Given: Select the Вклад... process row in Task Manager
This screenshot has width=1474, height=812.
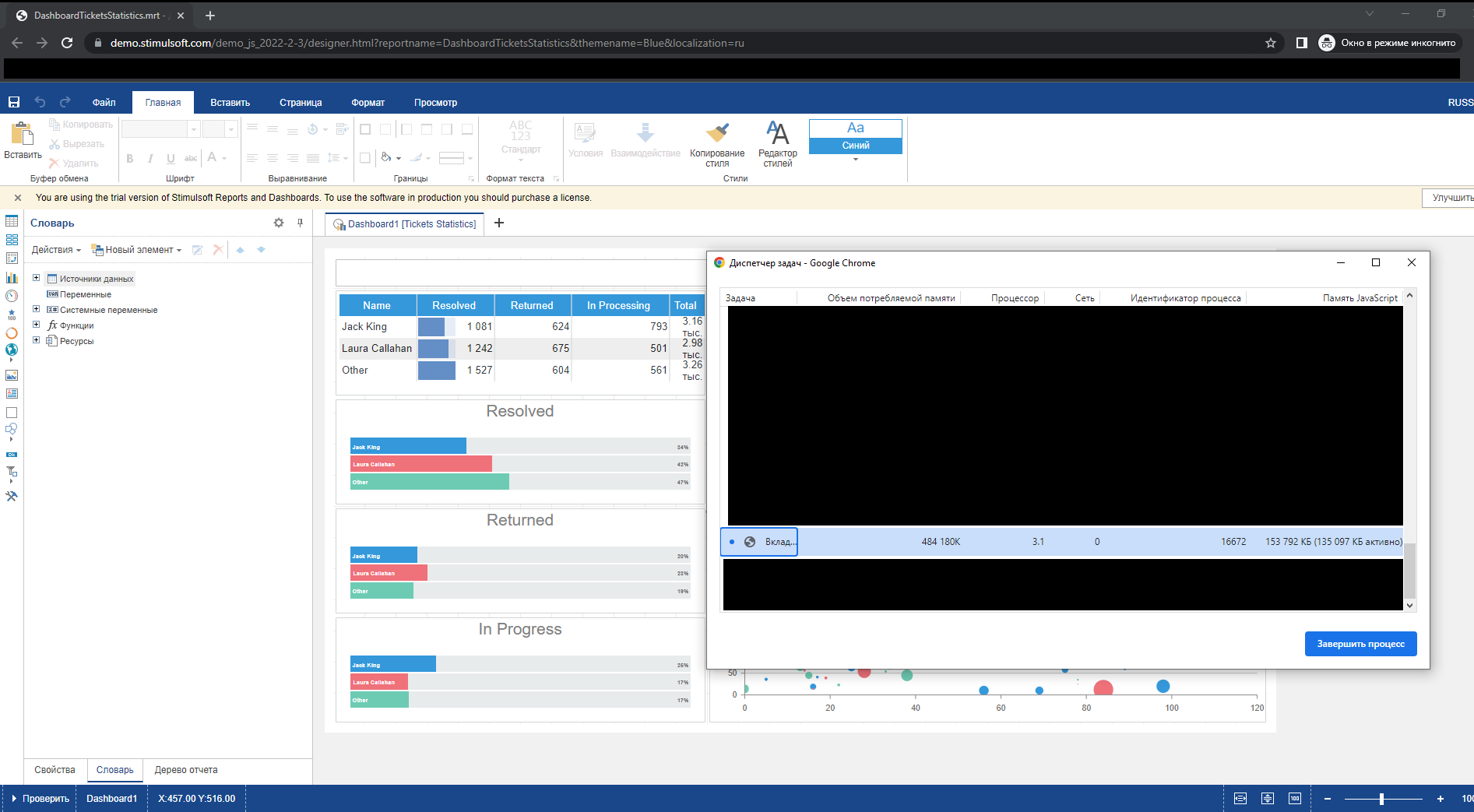Looking at the screenshot, I should 1062,542.
